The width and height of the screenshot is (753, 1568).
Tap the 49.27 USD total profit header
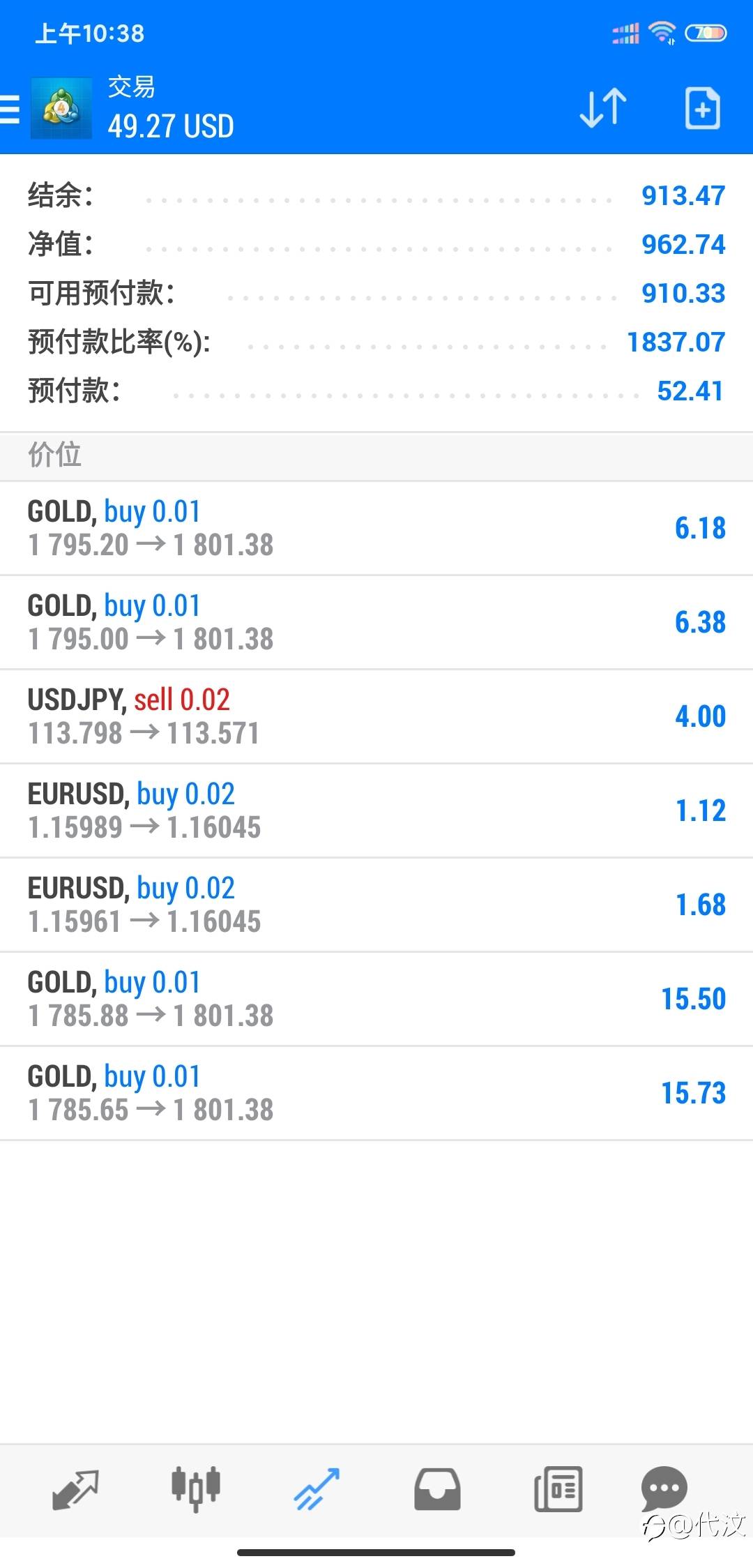click(x=171, y=126)
